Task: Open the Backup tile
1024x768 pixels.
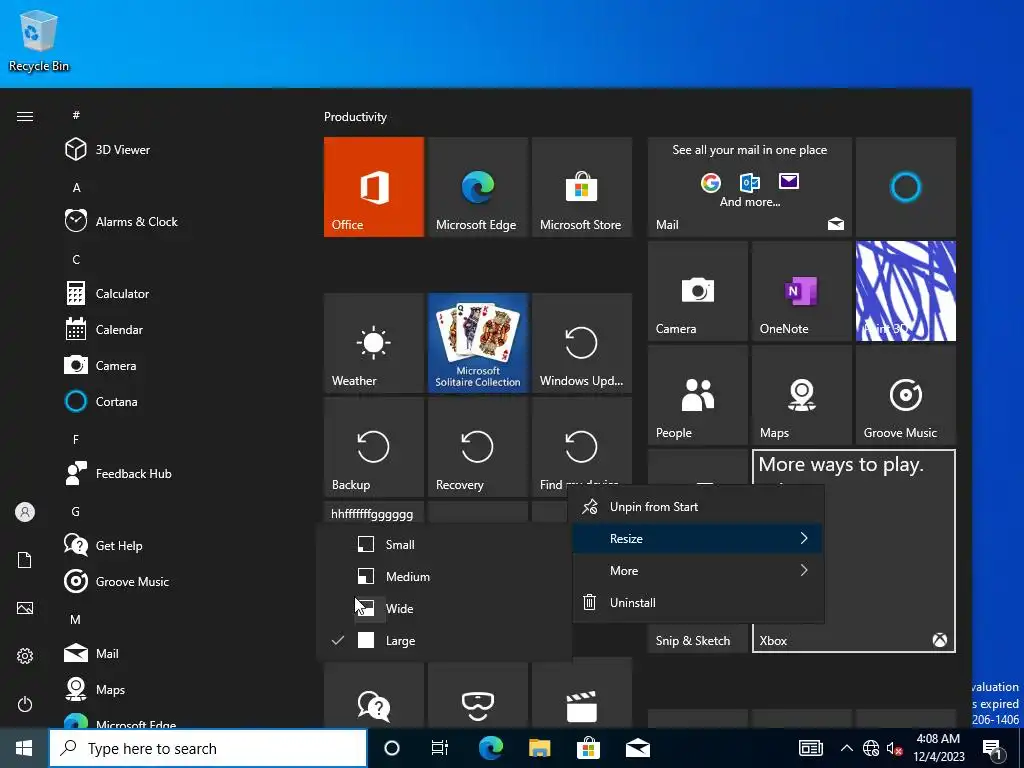Action: click(374, 447)
